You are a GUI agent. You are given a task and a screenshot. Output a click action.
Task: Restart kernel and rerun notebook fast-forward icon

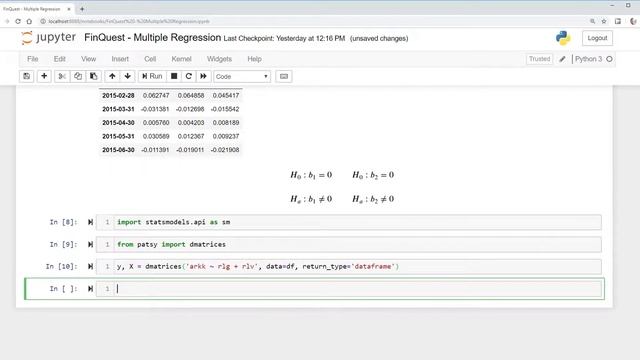pyautogui.click(x=203, y=76)
